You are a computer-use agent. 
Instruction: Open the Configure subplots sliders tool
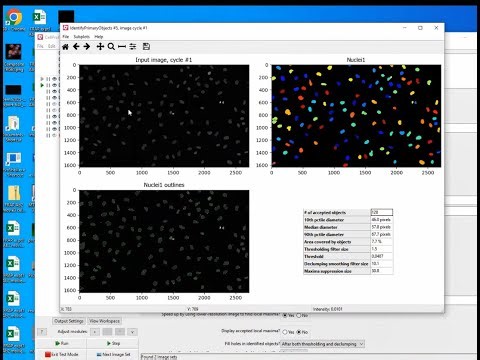133,47
